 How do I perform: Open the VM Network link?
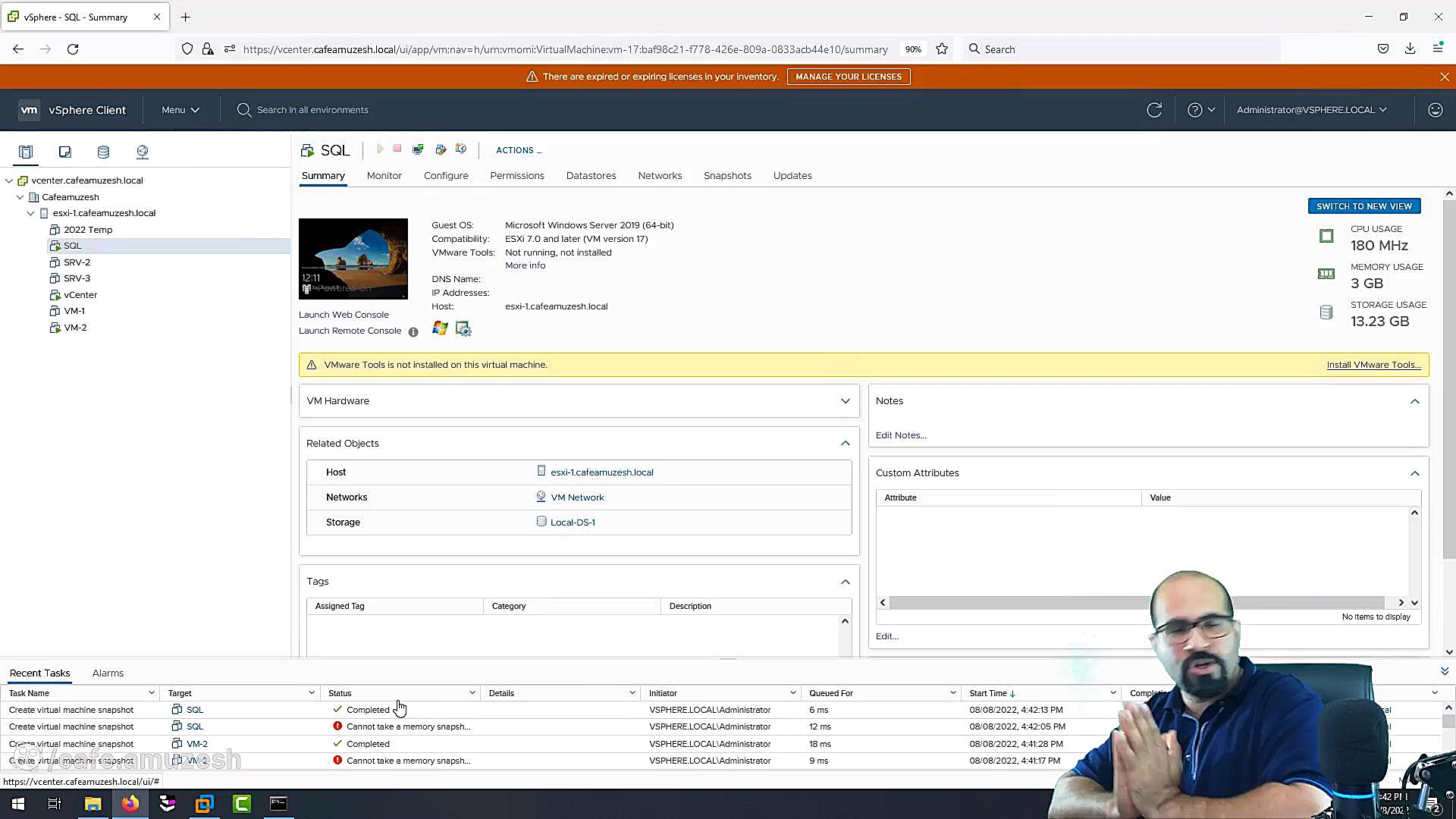tap(577, 497)
